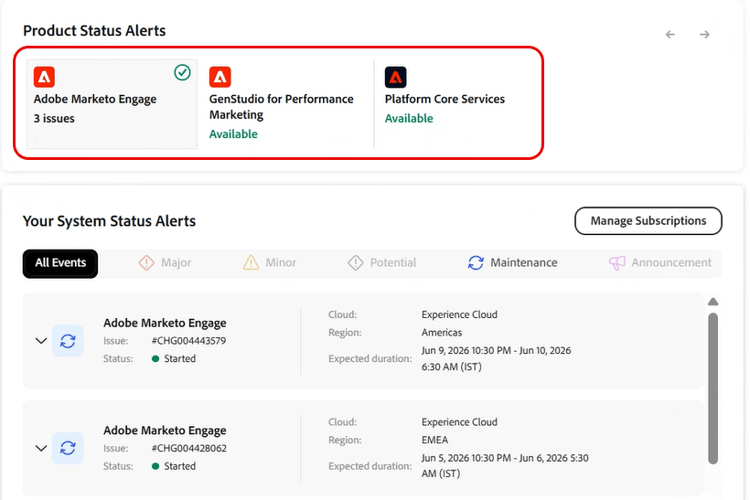Expand the #CHG004443579 alert row chevron
This screenshot has height=500, width=750.
click(41, 341)
